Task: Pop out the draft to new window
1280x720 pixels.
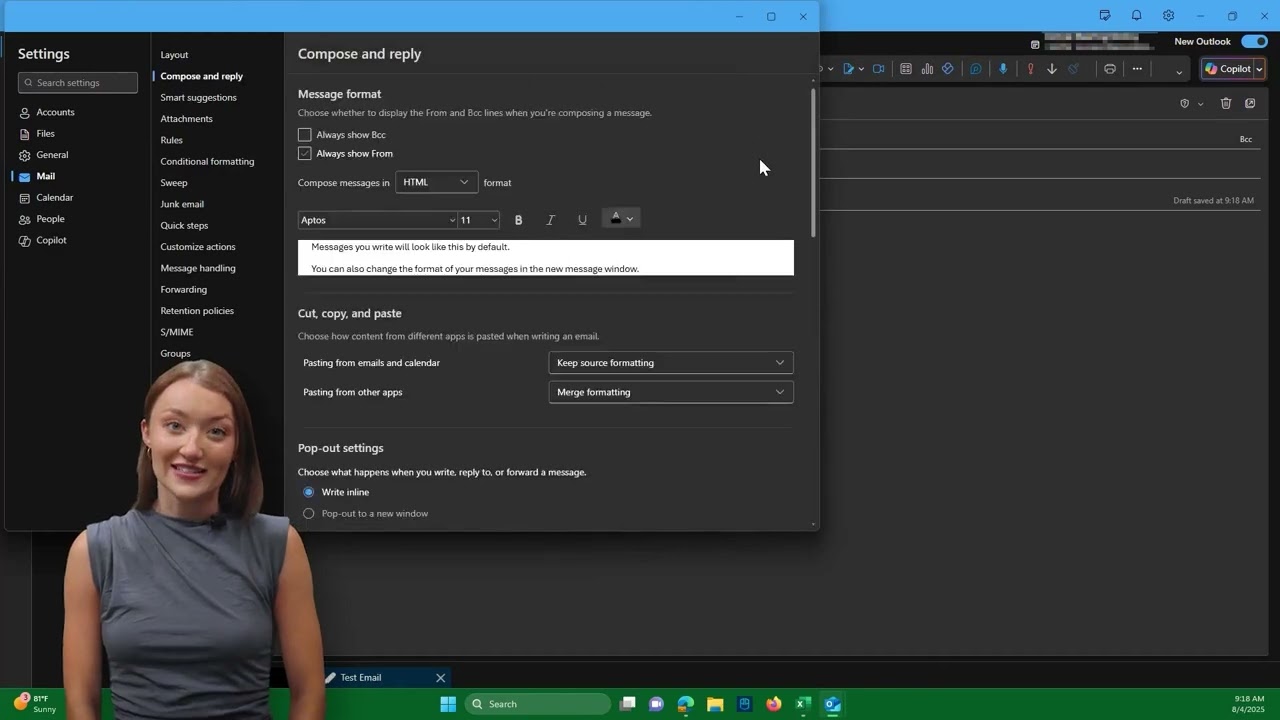Action: coord(1250,103)
